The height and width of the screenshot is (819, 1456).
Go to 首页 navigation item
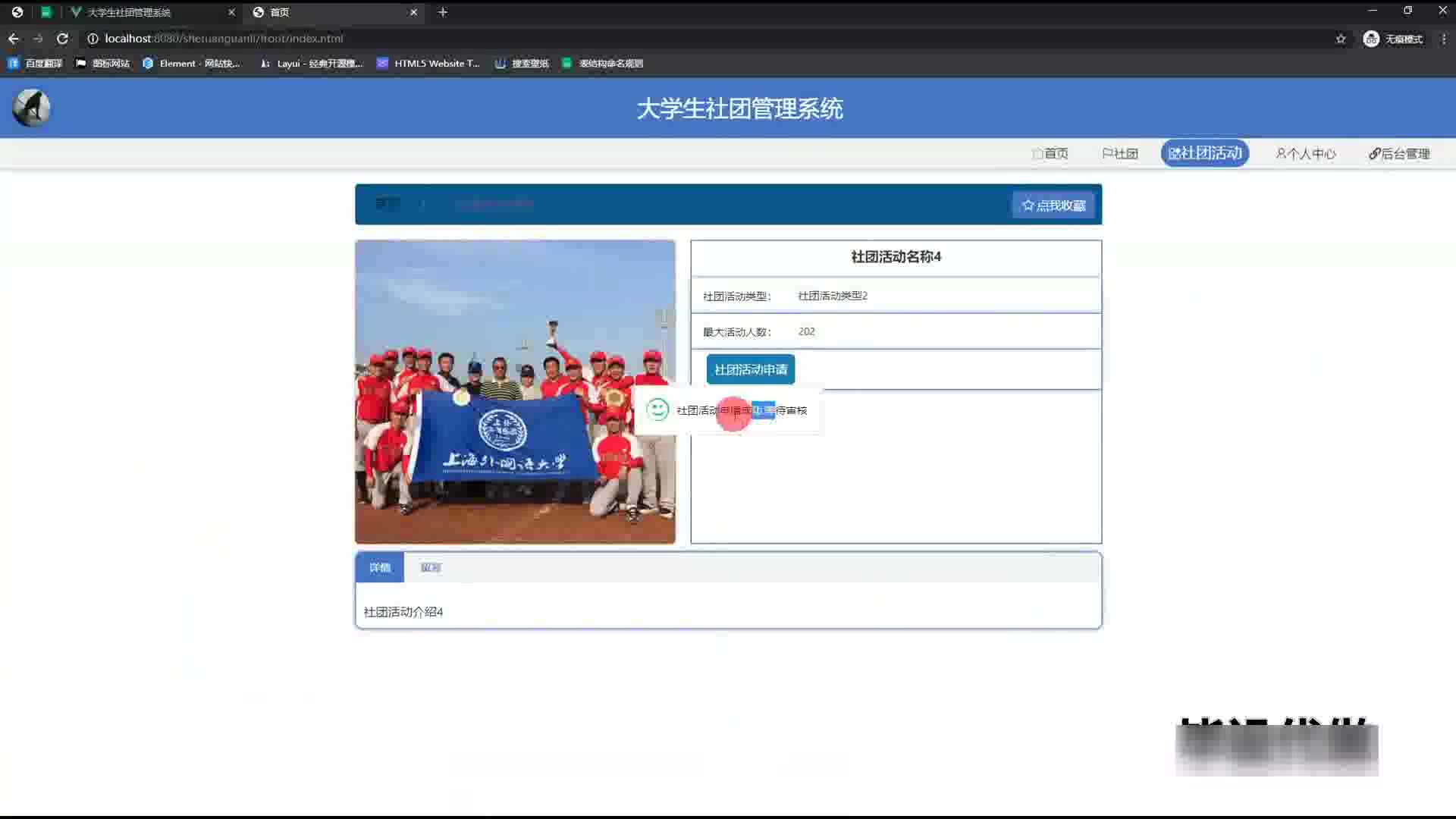tap(1050, 154)
